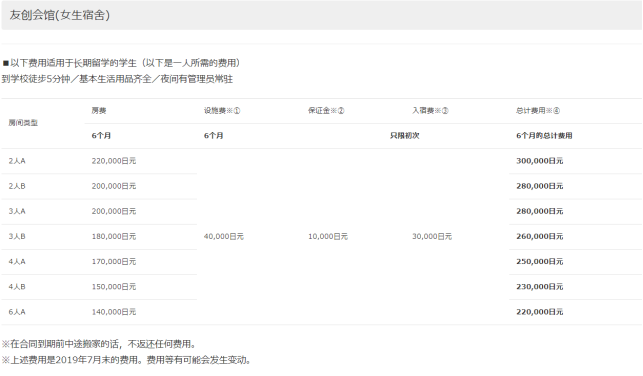Viewport: 643px width, 376px height.
Task: Select the 10,000日元 deposit cell
Action: [328, 236]
